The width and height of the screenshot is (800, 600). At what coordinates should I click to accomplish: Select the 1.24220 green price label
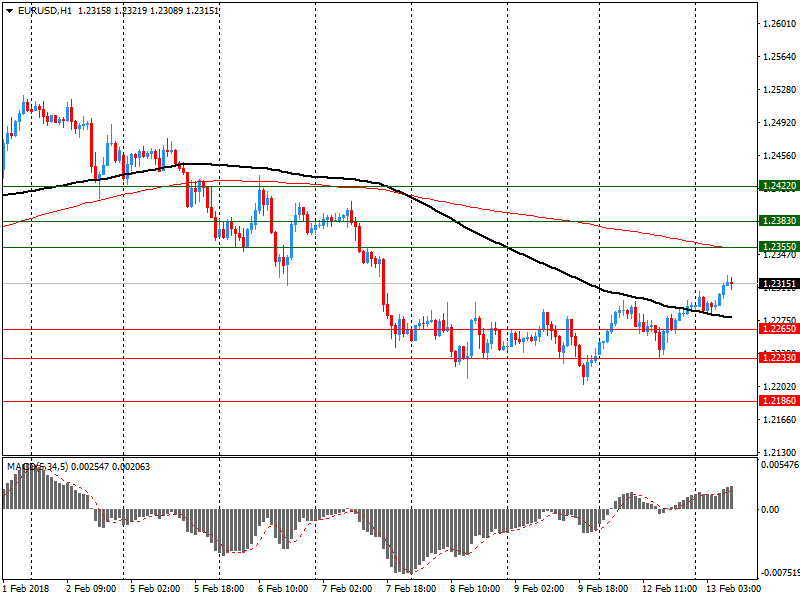tap(778, 186)
